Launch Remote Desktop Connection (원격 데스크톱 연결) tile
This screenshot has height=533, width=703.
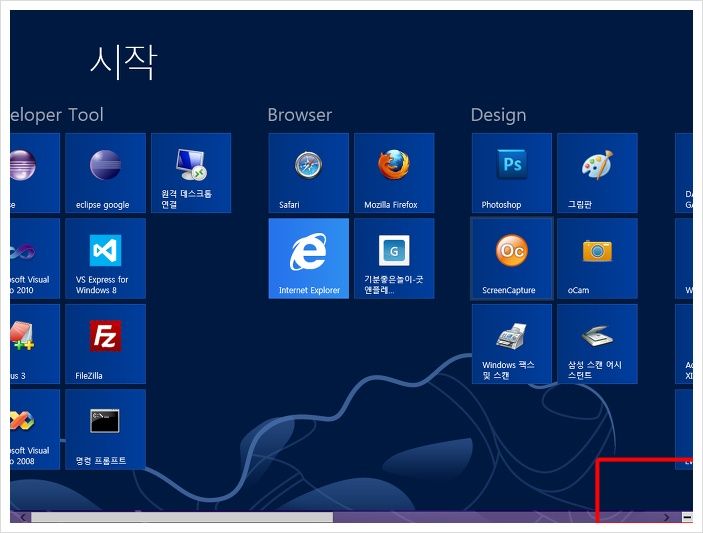(191, 173)
